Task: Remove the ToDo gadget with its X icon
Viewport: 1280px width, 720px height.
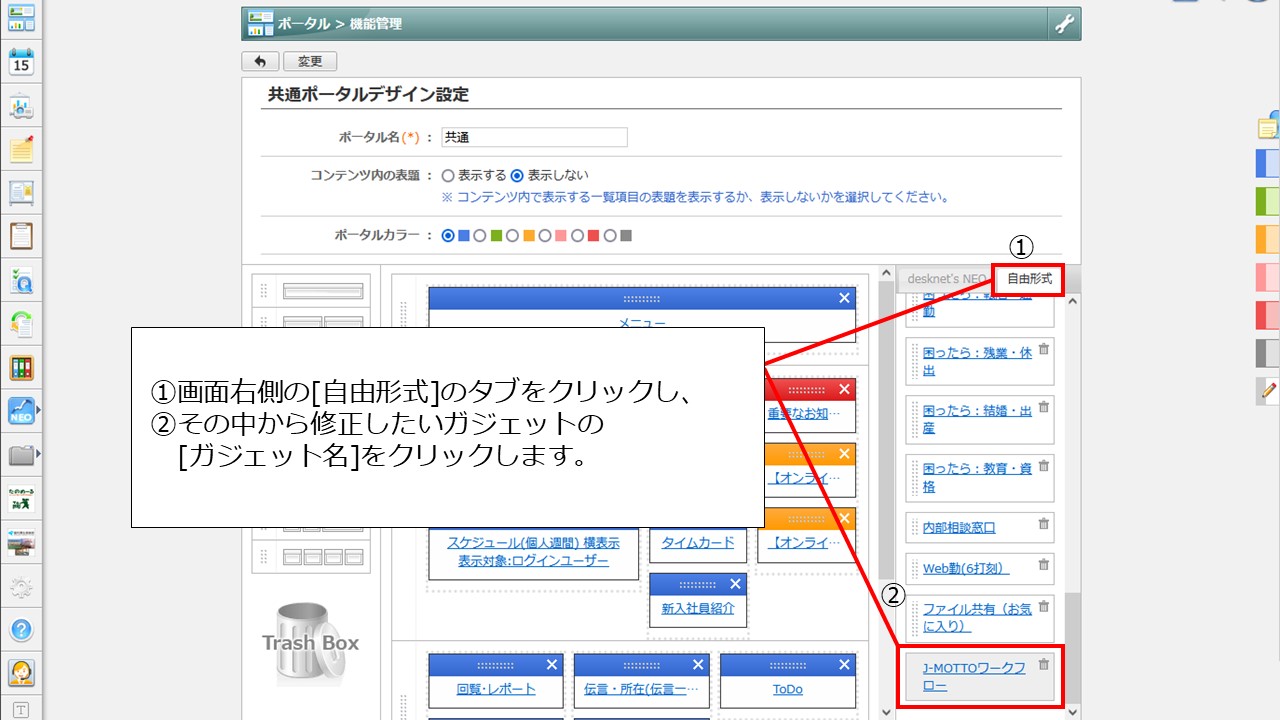Action: [844, 665]
